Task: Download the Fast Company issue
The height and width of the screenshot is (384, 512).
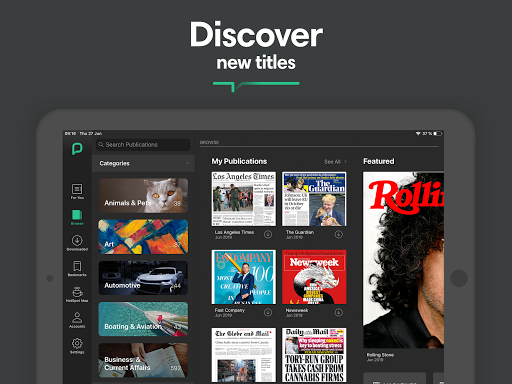Action: 268,312
